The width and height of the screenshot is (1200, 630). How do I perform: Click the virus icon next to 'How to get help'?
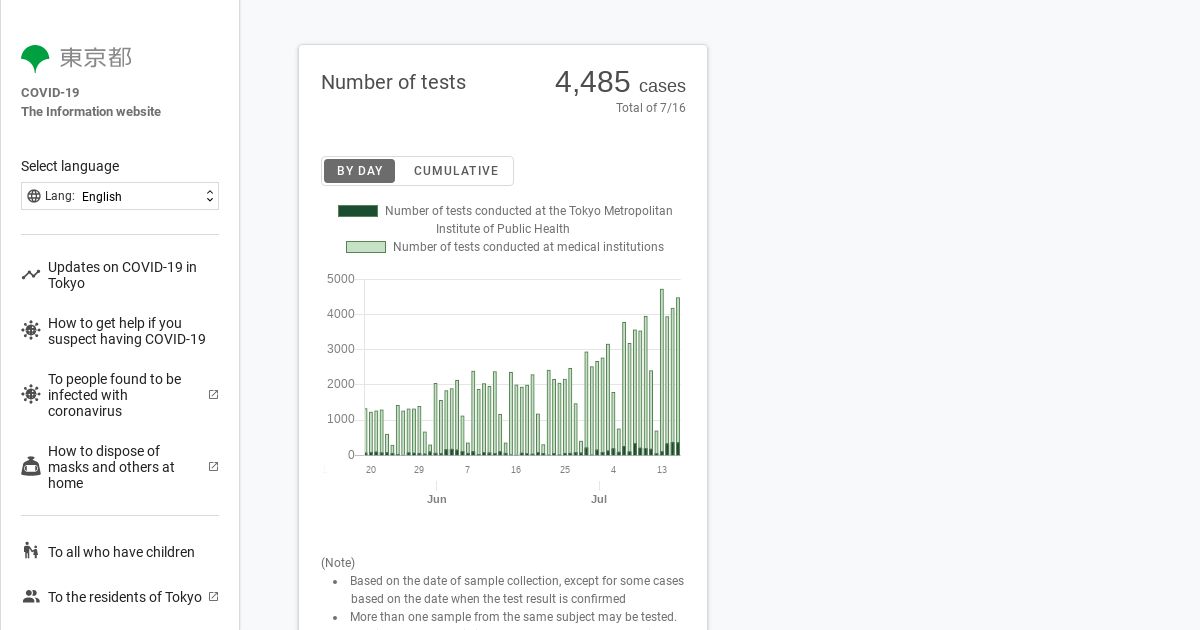tap(31, 331)
